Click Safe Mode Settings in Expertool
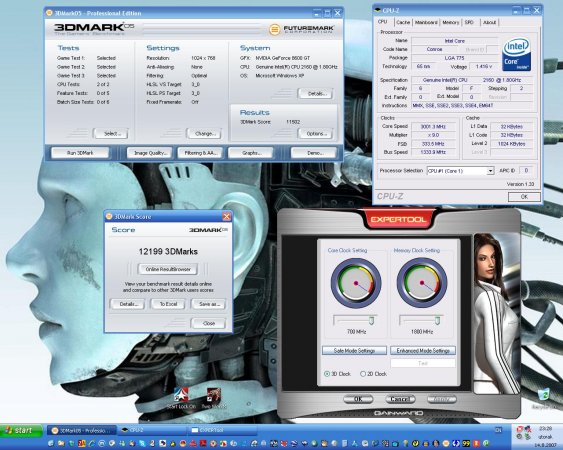Screen dimensions: 563x450 pos(354,351)
